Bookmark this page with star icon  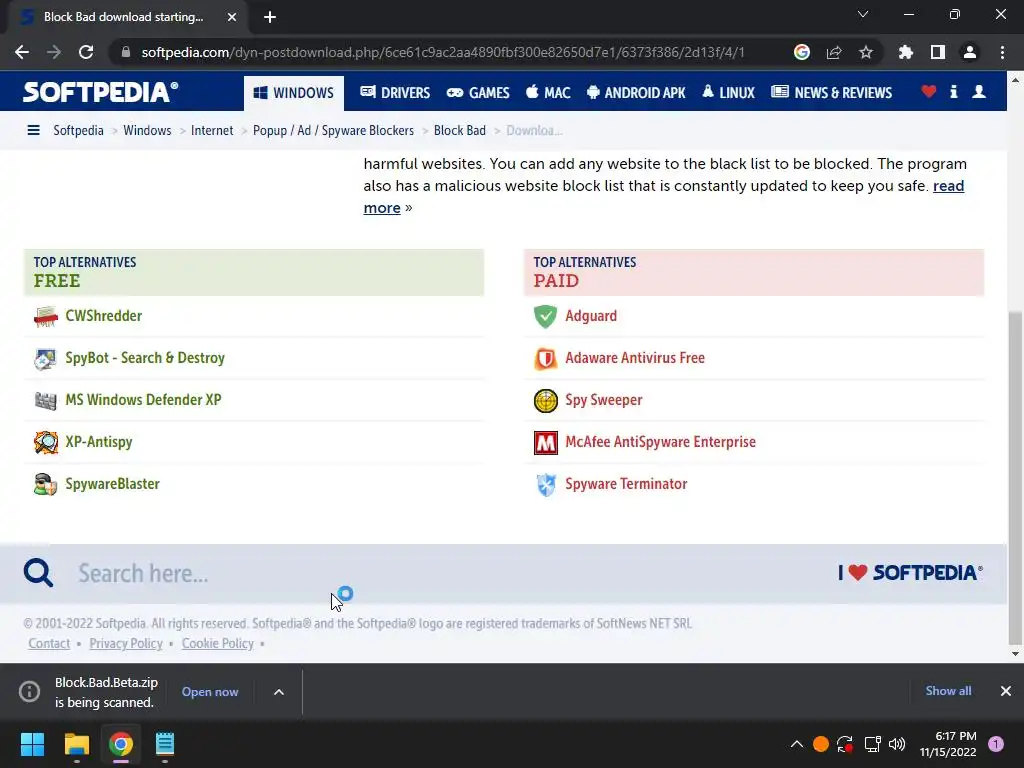point(866,52)
